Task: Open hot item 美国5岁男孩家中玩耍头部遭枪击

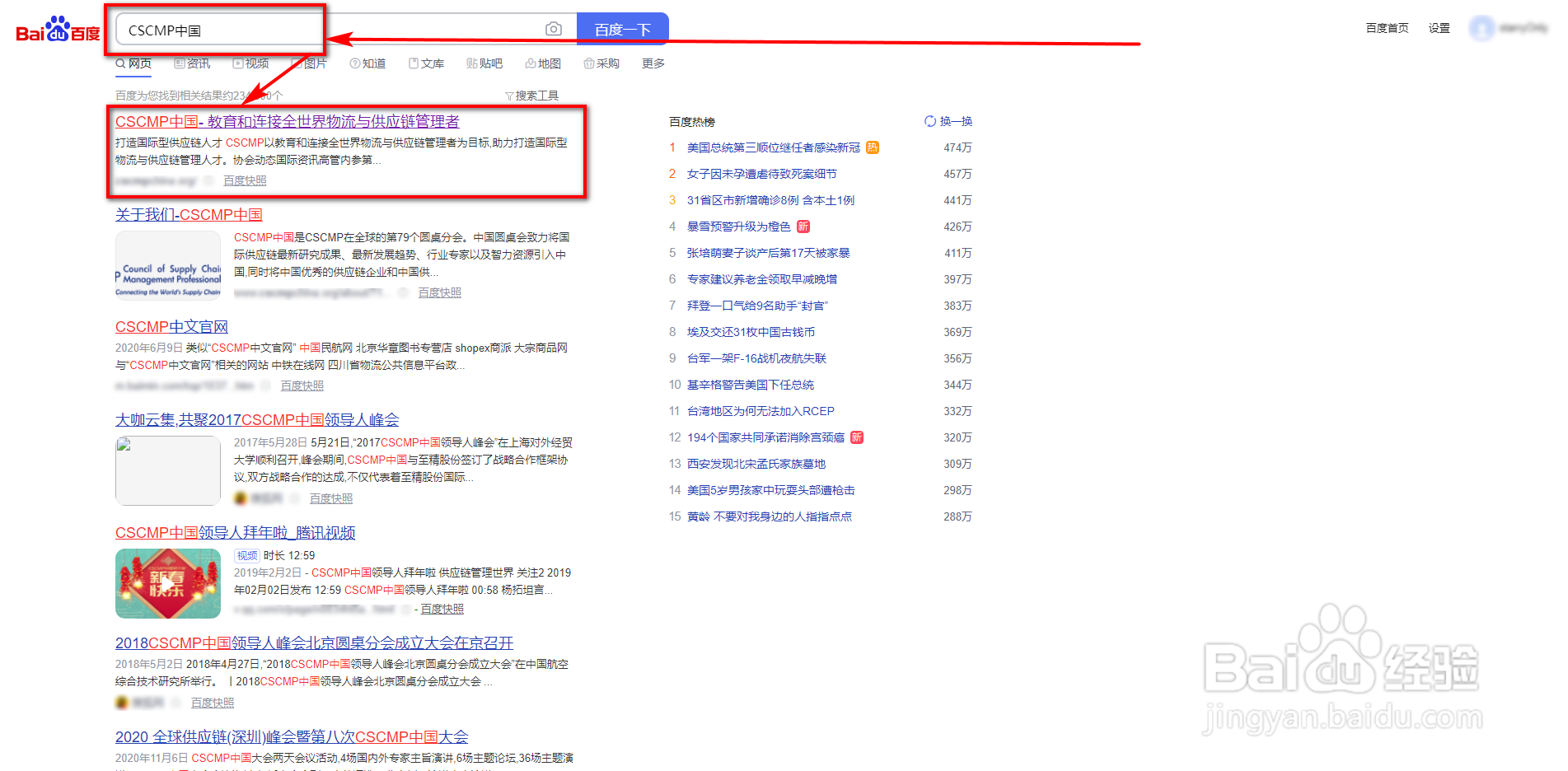Action: pos(771,490)
